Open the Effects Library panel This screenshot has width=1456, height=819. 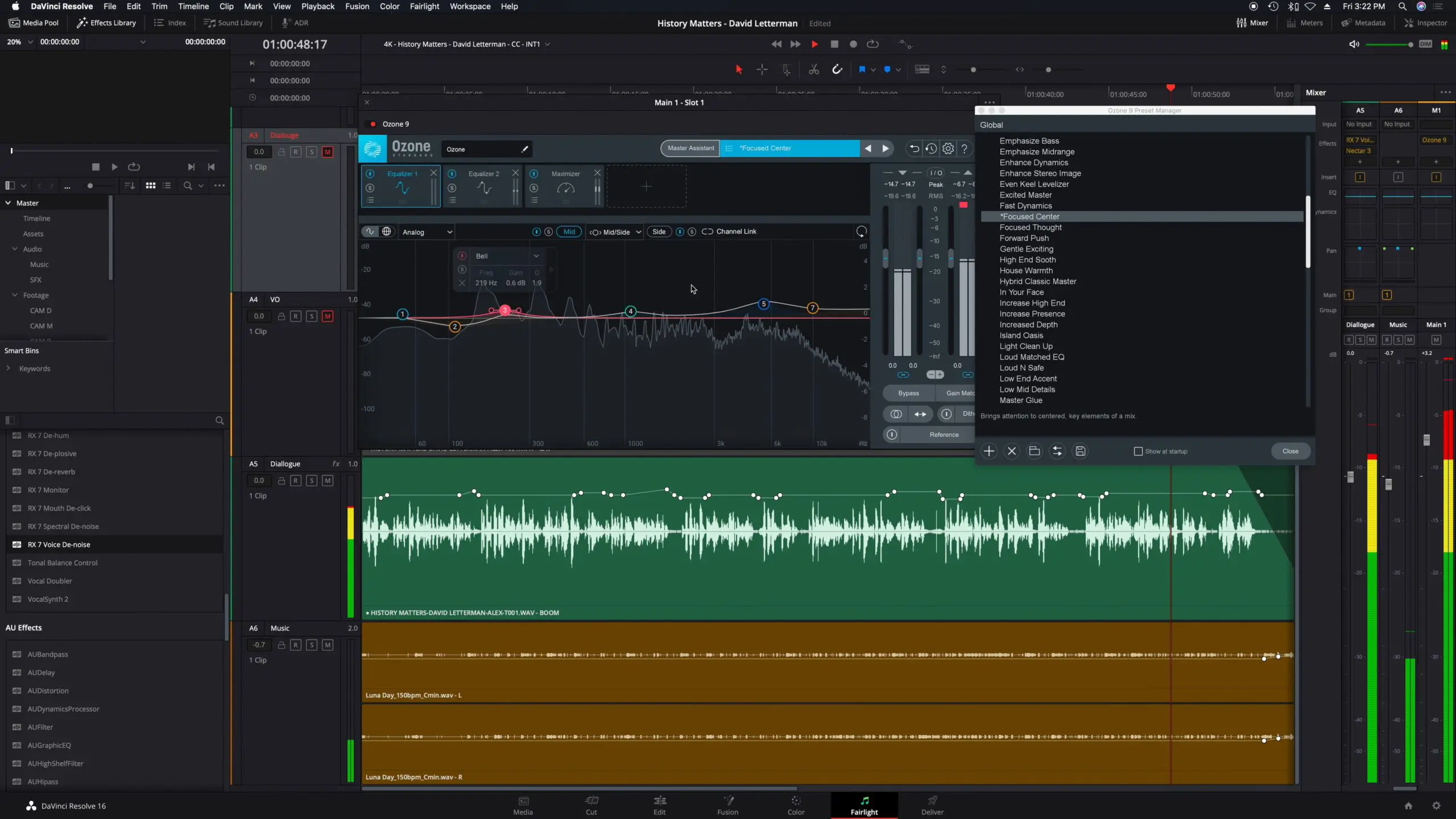pos(106,23)
